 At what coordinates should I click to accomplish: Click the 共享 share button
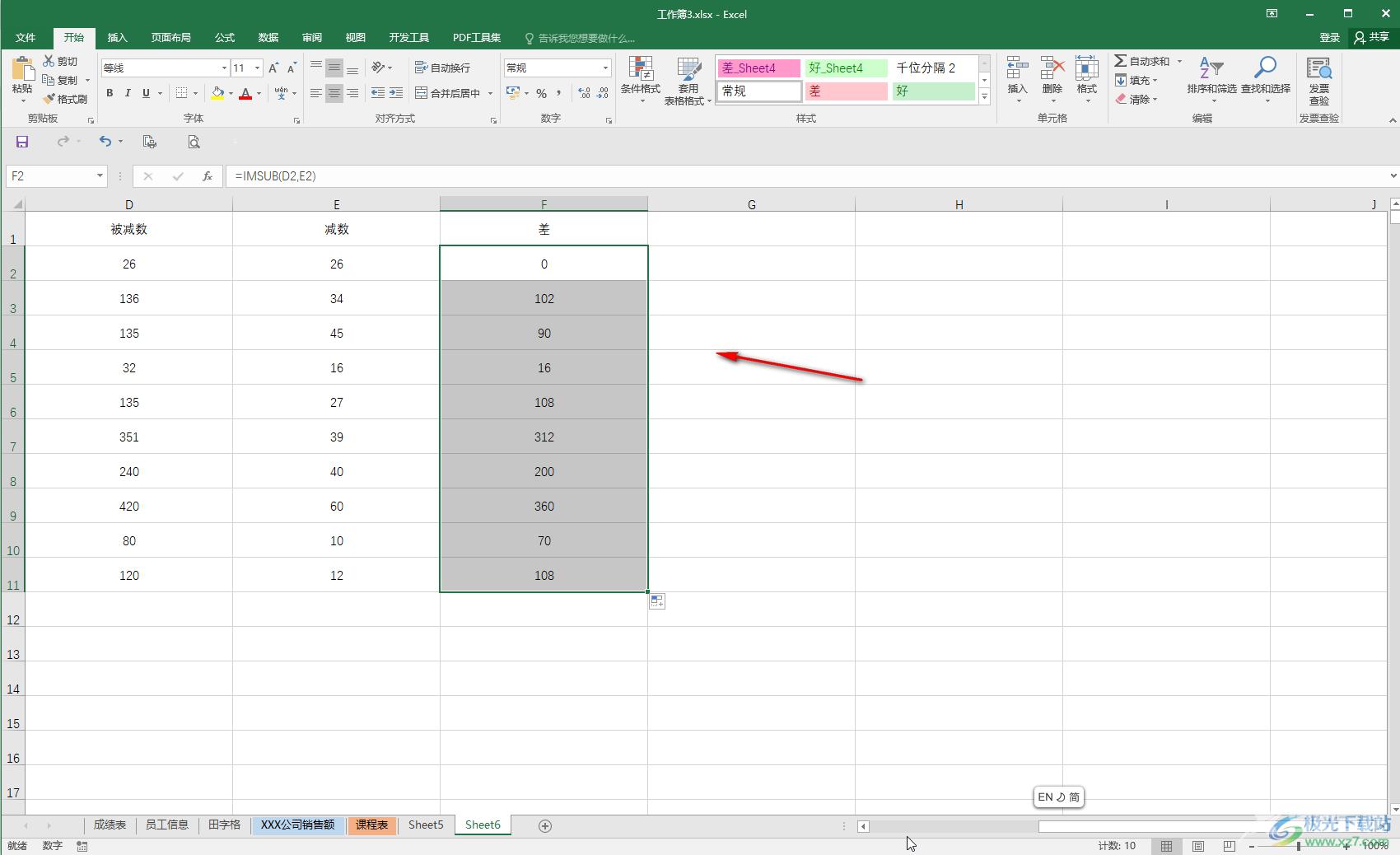tap(1372, 38)
